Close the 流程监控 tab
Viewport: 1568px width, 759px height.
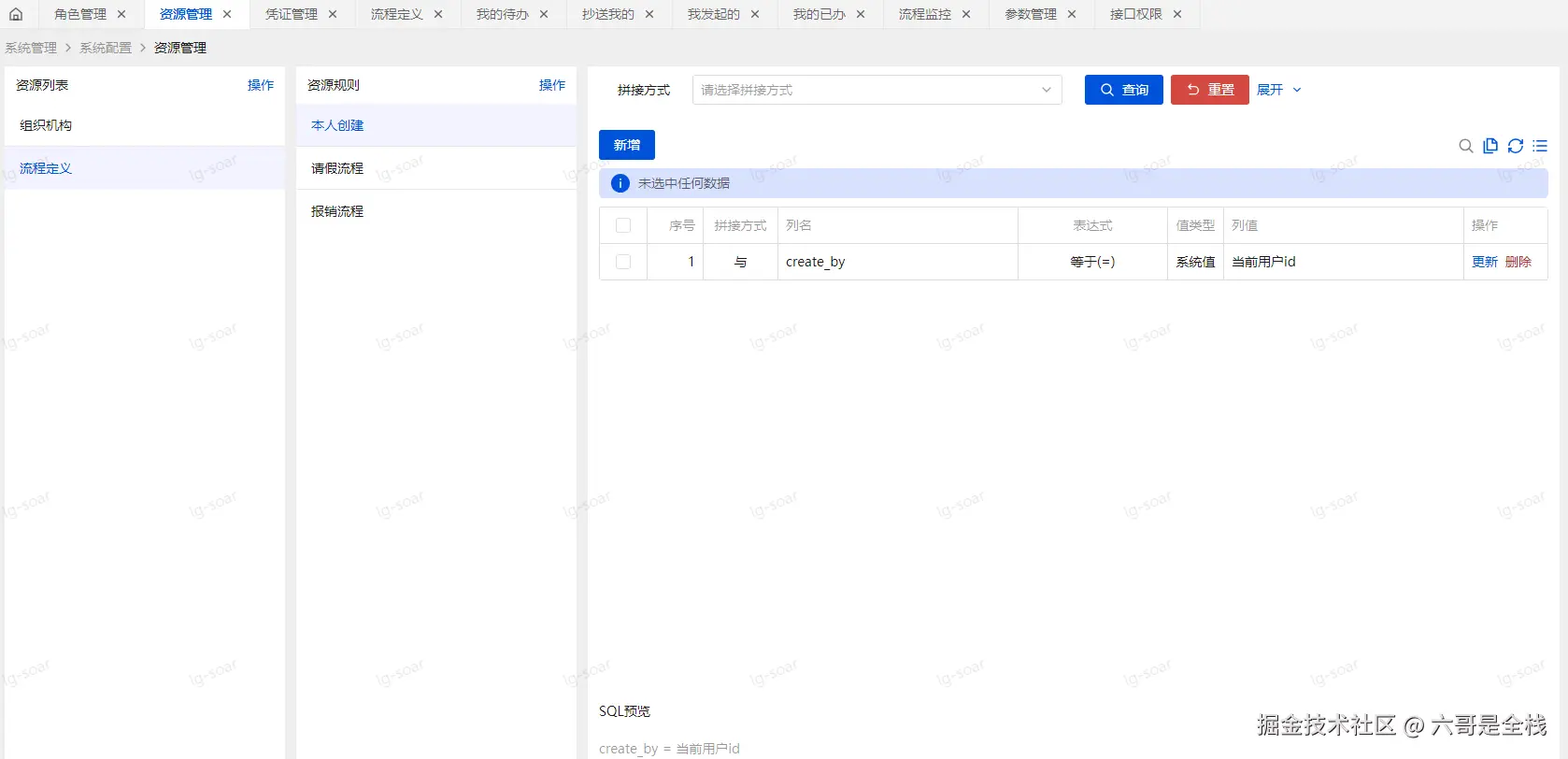tap(966, 14)
